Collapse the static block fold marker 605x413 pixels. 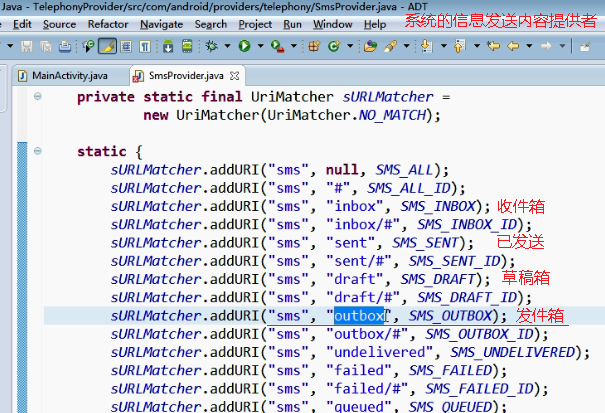pos(37,151)
